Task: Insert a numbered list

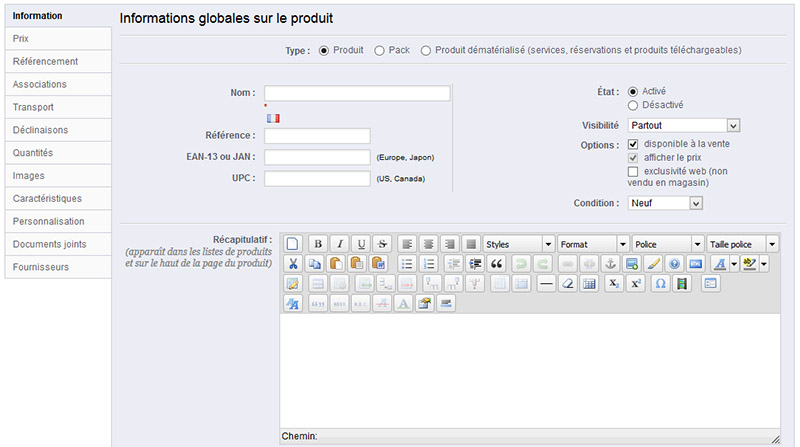Action: tap(428, 264)
